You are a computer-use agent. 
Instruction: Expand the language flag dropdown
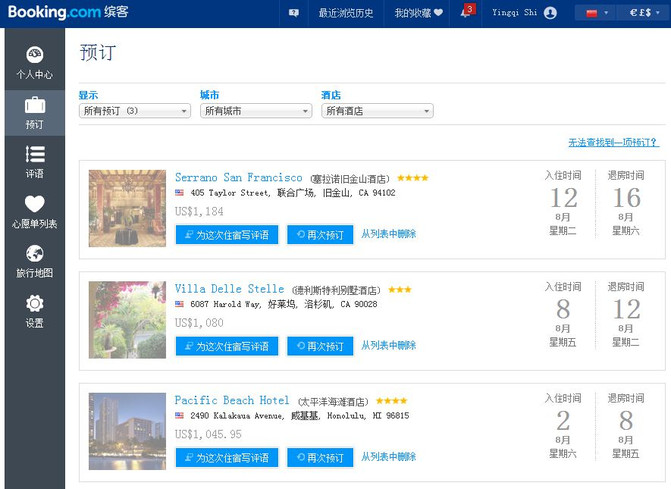click(x=597, y=13)
